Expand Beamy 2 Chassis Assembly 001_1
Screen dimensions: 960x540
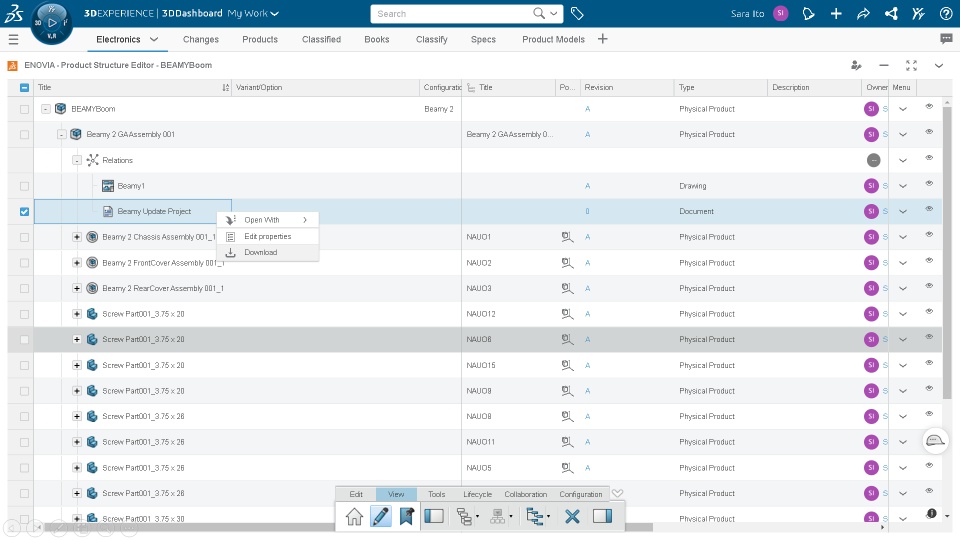(x=77, y=237)
